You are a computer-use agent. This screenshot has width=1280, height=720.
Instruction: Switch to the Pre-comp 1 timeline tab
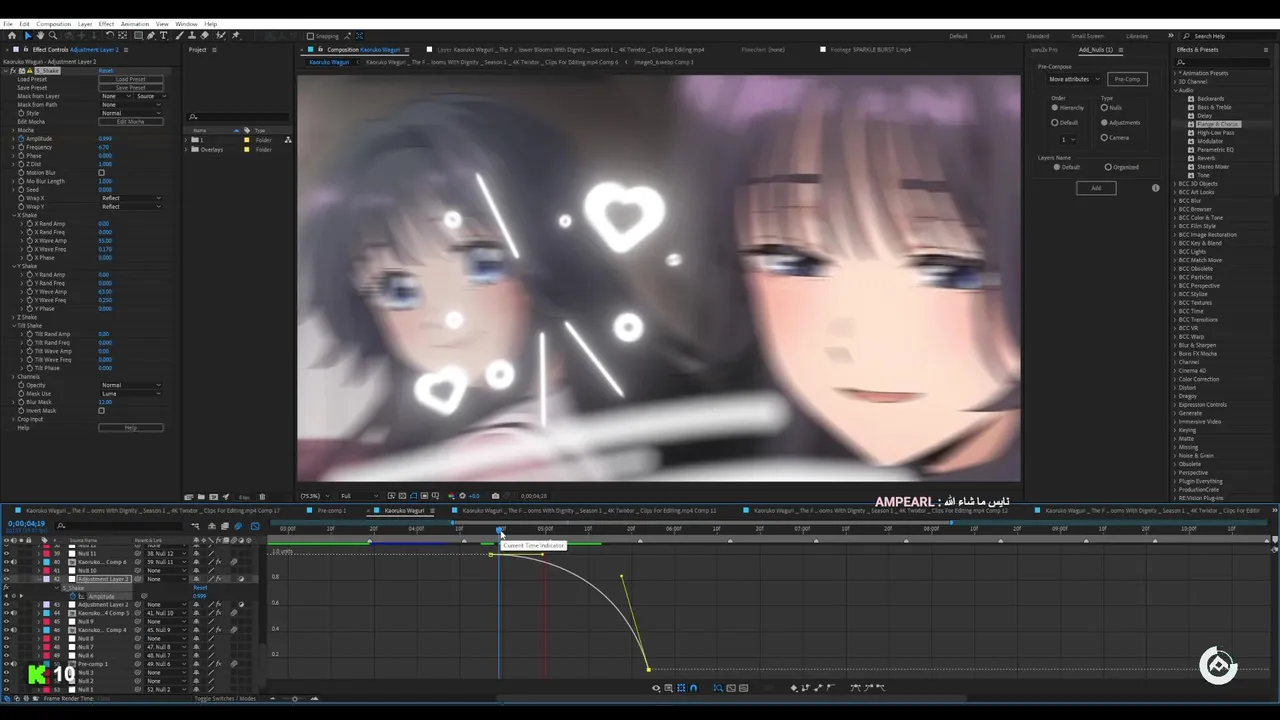click(x=331, y=510)
